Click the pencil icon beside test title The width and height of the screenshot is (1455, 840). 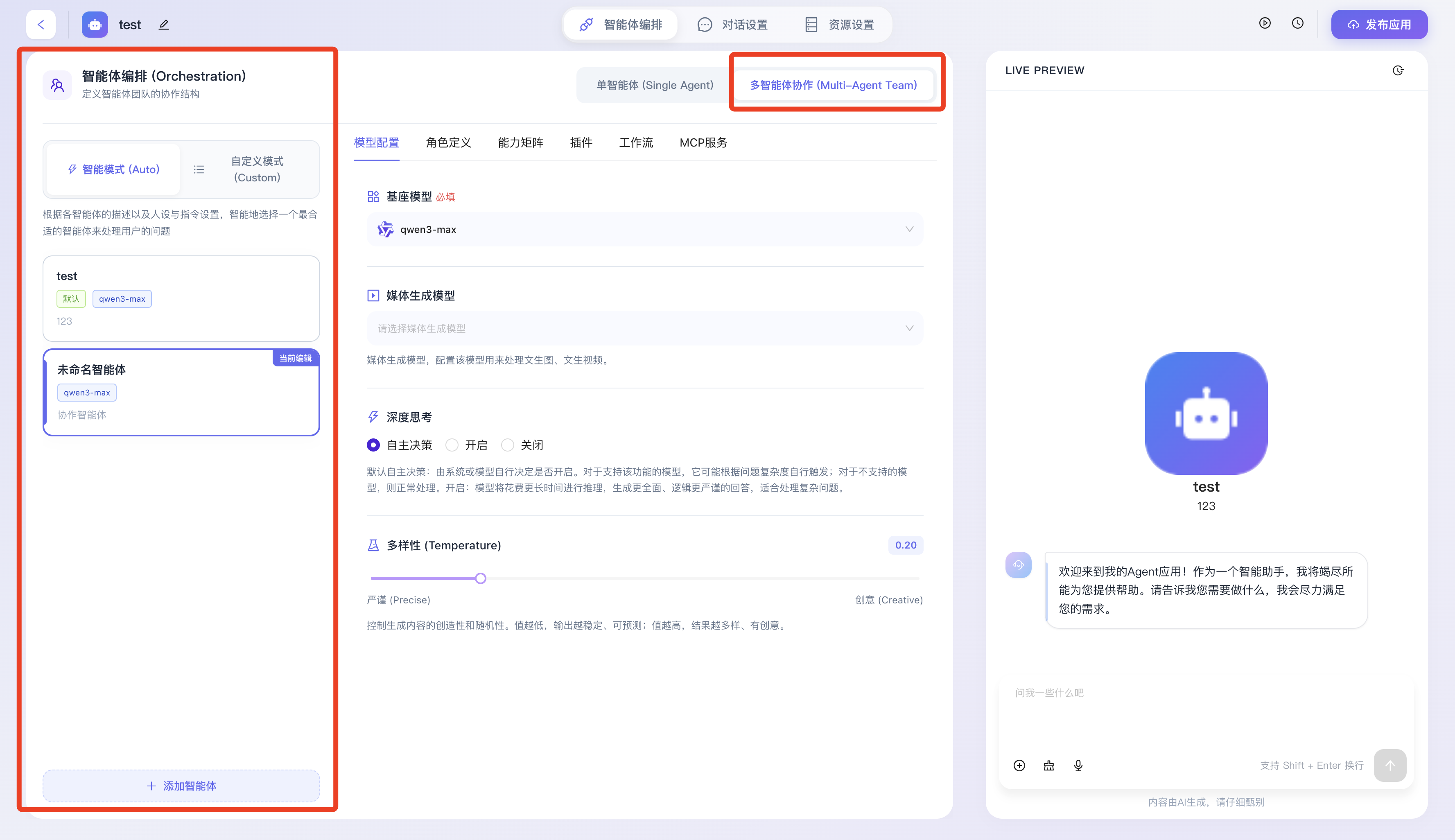(164, 25)
